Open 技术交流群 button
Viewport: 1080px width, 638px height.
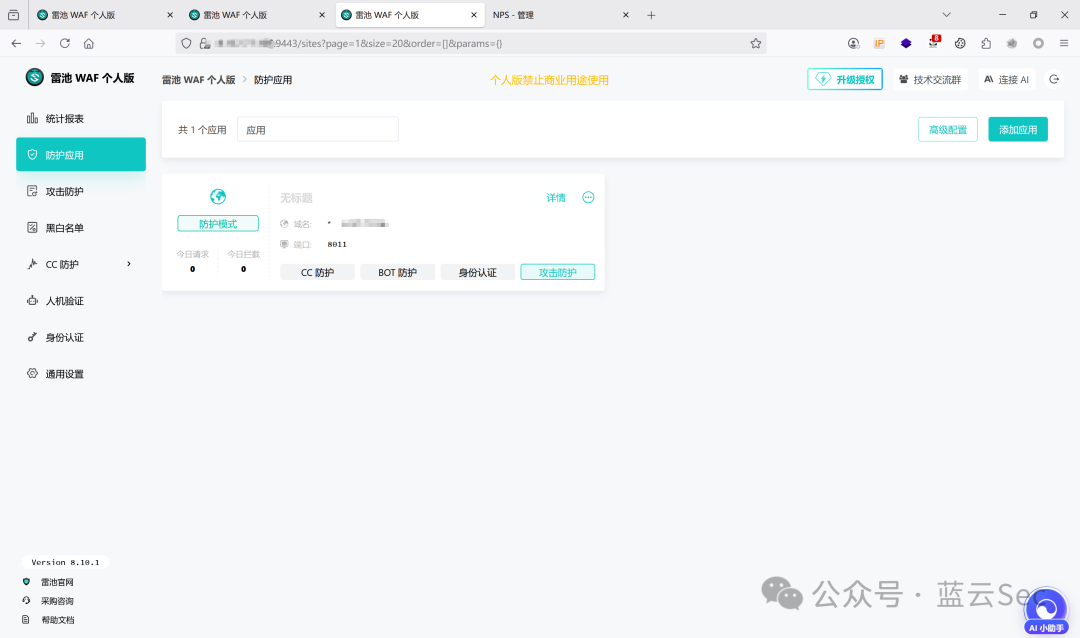(930, 79)
